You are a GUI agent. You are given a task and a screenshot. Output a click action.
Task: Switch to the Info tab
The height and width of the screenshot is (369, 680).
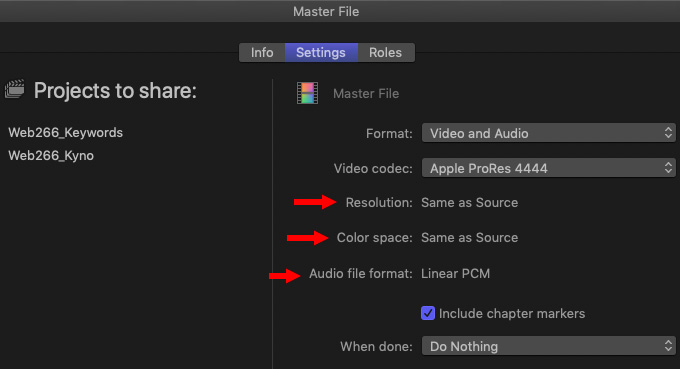coord(262,52)
